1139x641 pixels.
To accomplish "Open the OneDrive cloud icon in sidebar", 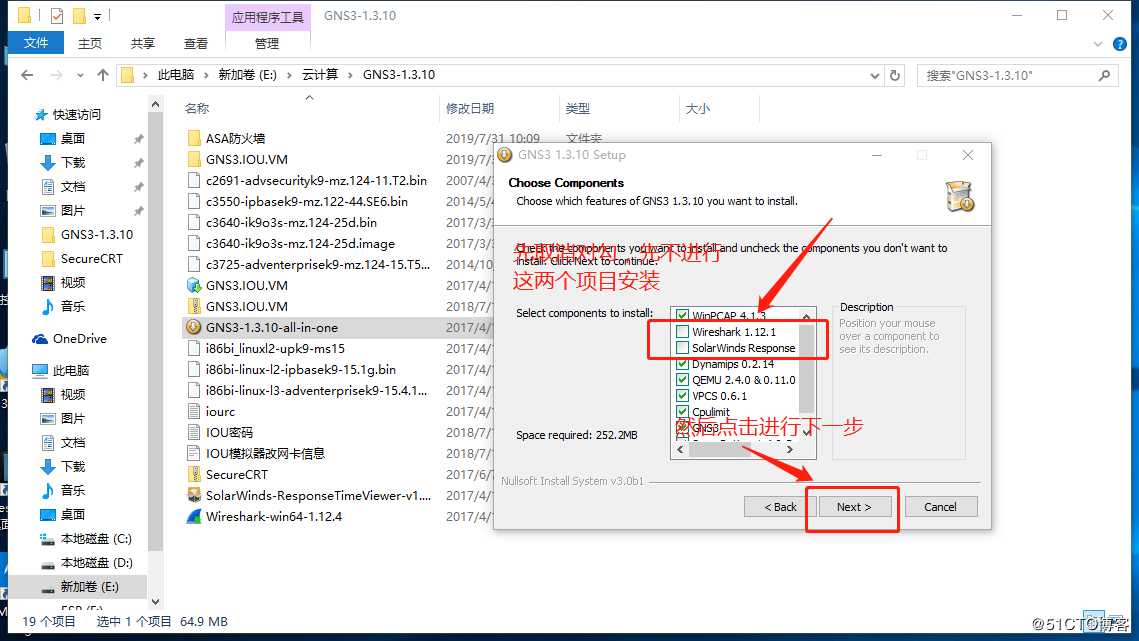I will (39, 339).
